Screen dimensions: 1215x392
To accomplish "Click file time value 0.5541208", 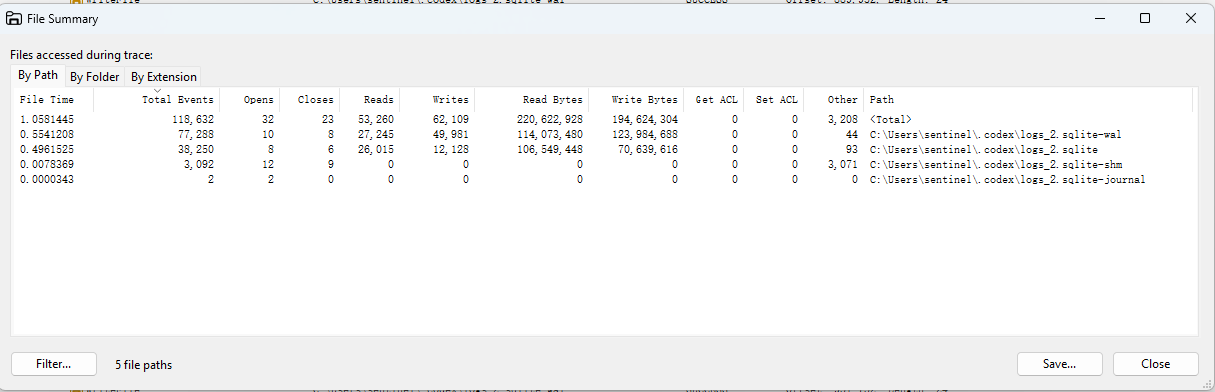I will 46,134.
